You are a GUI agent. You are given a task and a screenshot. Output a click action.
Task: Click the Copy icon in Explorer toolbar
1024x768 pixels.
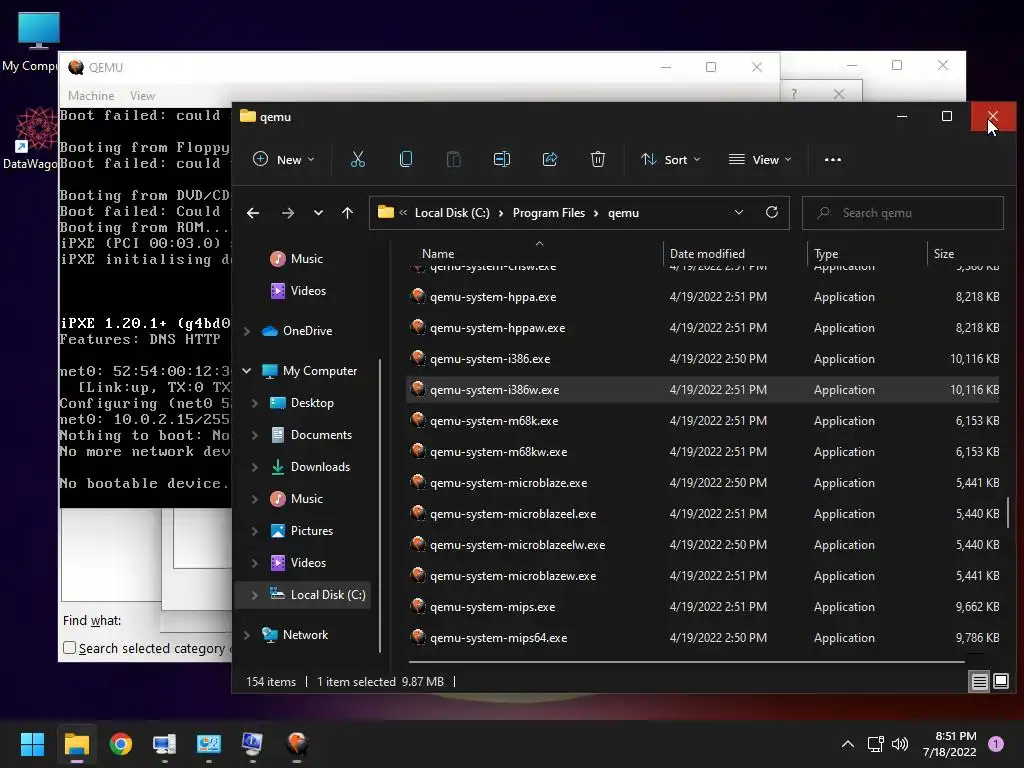[406, 159]
